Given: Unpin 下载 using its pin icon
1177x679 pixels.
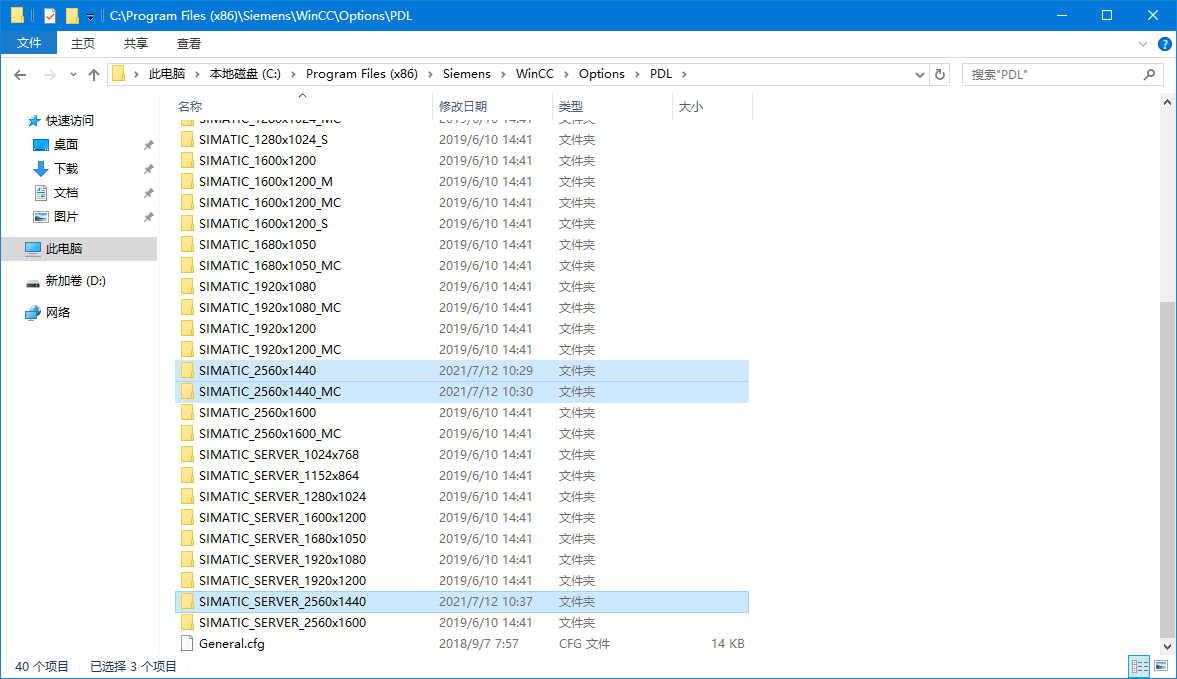Looking at the screenshot, I should (x=149, y=169).
